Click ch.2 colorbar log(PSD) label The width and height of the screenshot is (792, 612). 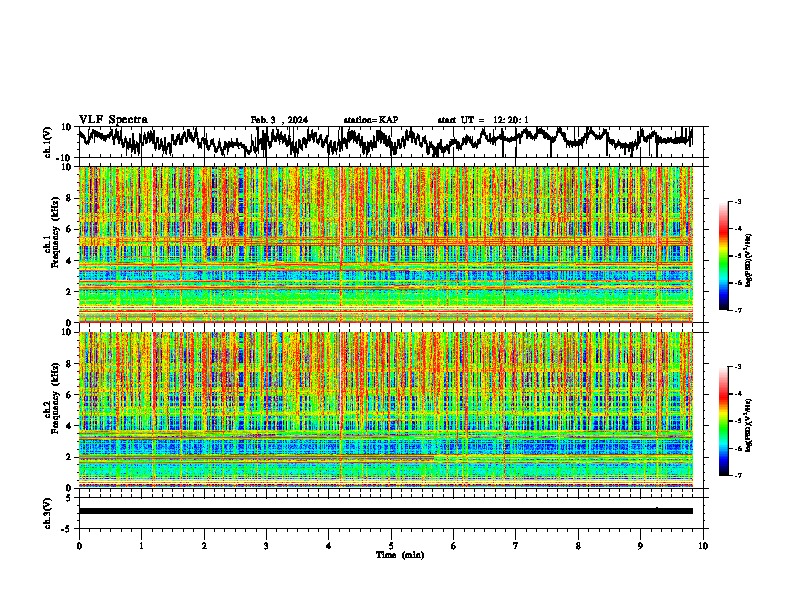pos(749,425)
